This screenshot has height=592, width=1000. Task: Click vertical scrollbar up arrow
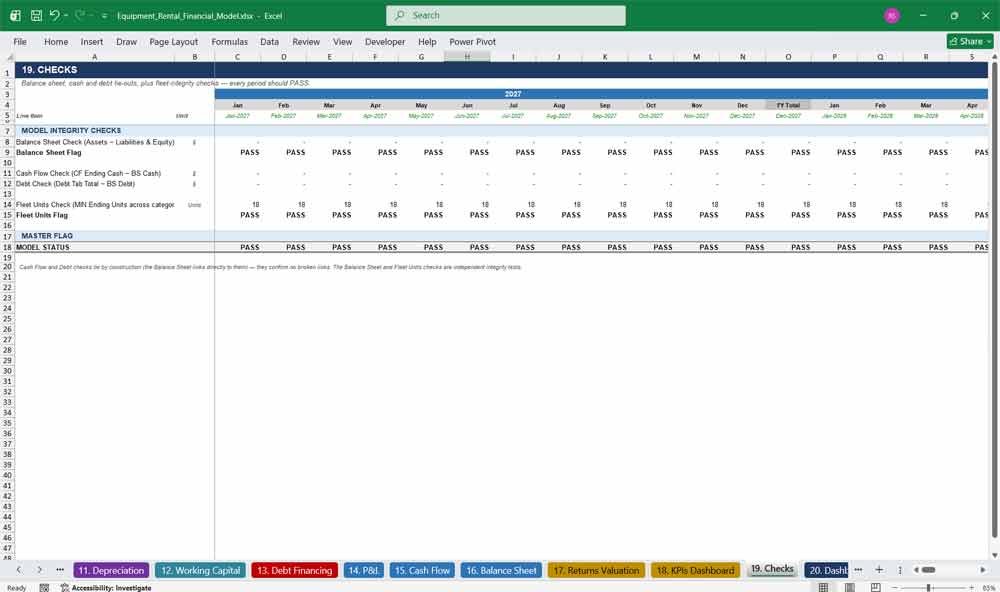(994, 57)
